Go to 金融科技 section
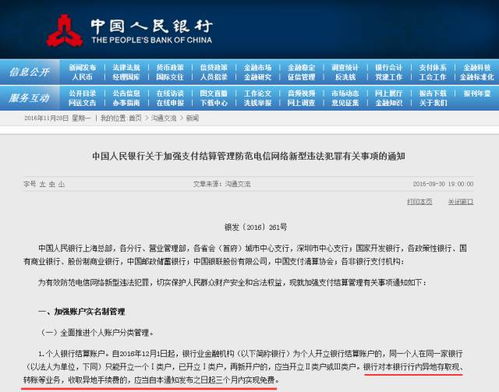Screen dimensions: 499x392 pos(477,68)
